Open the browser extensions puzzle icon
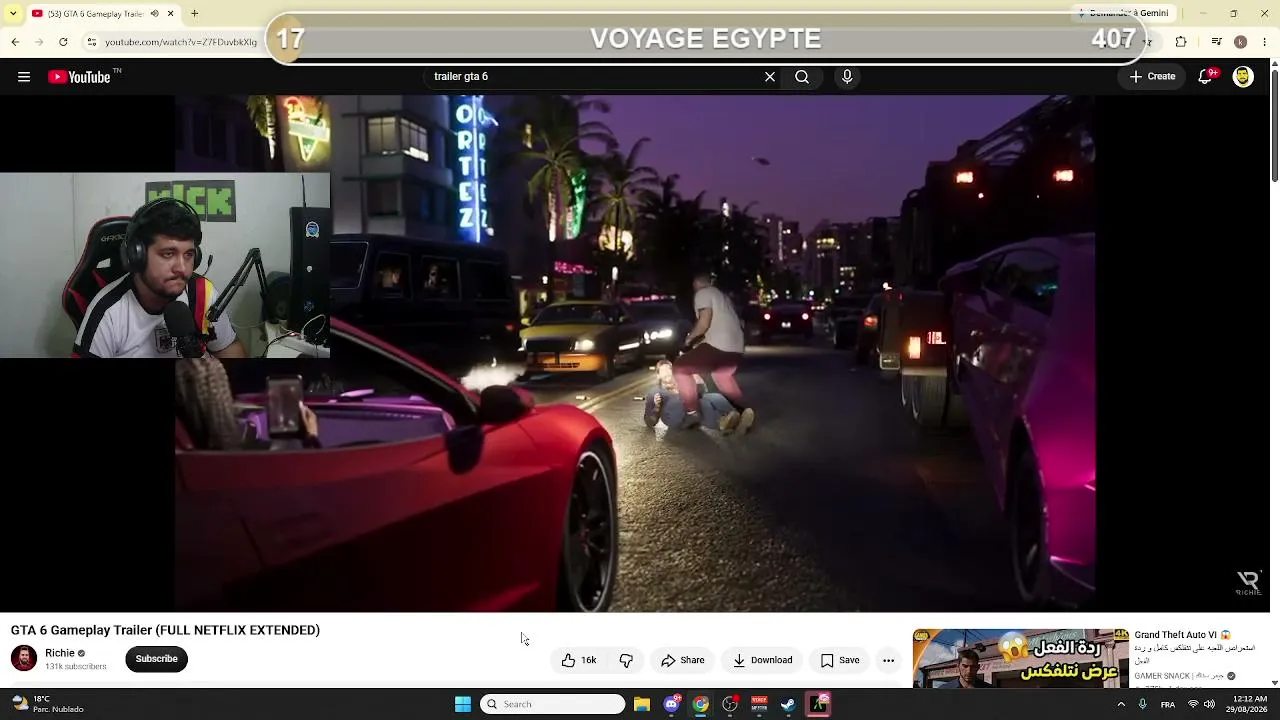This screenshot has height=720, width=1280. [1181, 42]
